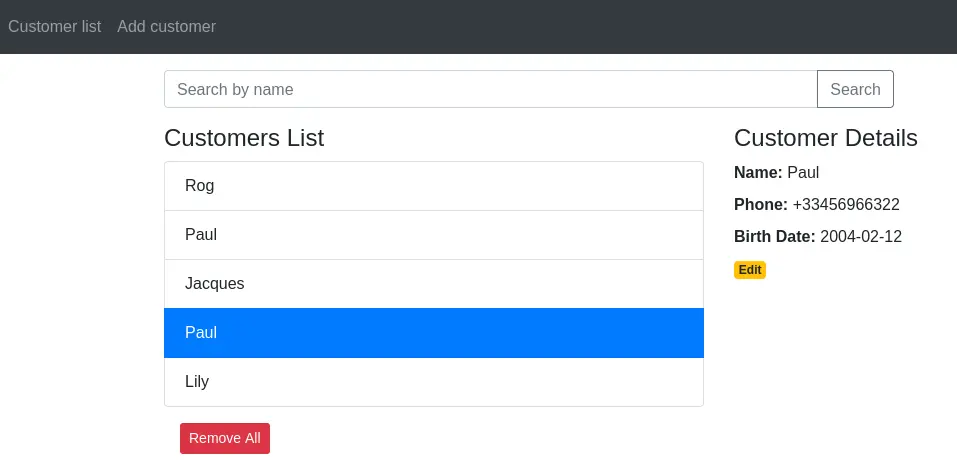Click the name value Paul in Customer Details
Screen dimensions: 957x471
[803, 173]
